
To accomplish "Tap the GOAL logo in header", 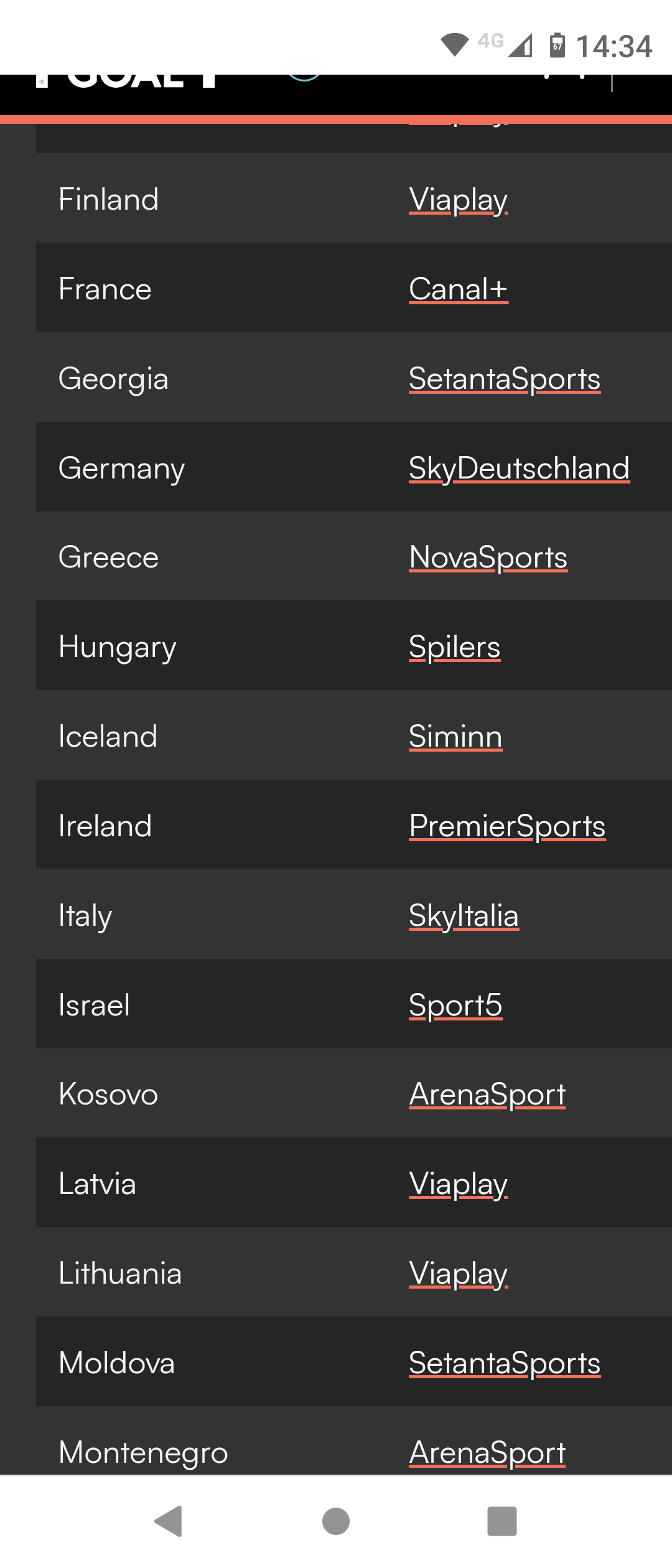I will pyautogui.click(x=126, y=81).
